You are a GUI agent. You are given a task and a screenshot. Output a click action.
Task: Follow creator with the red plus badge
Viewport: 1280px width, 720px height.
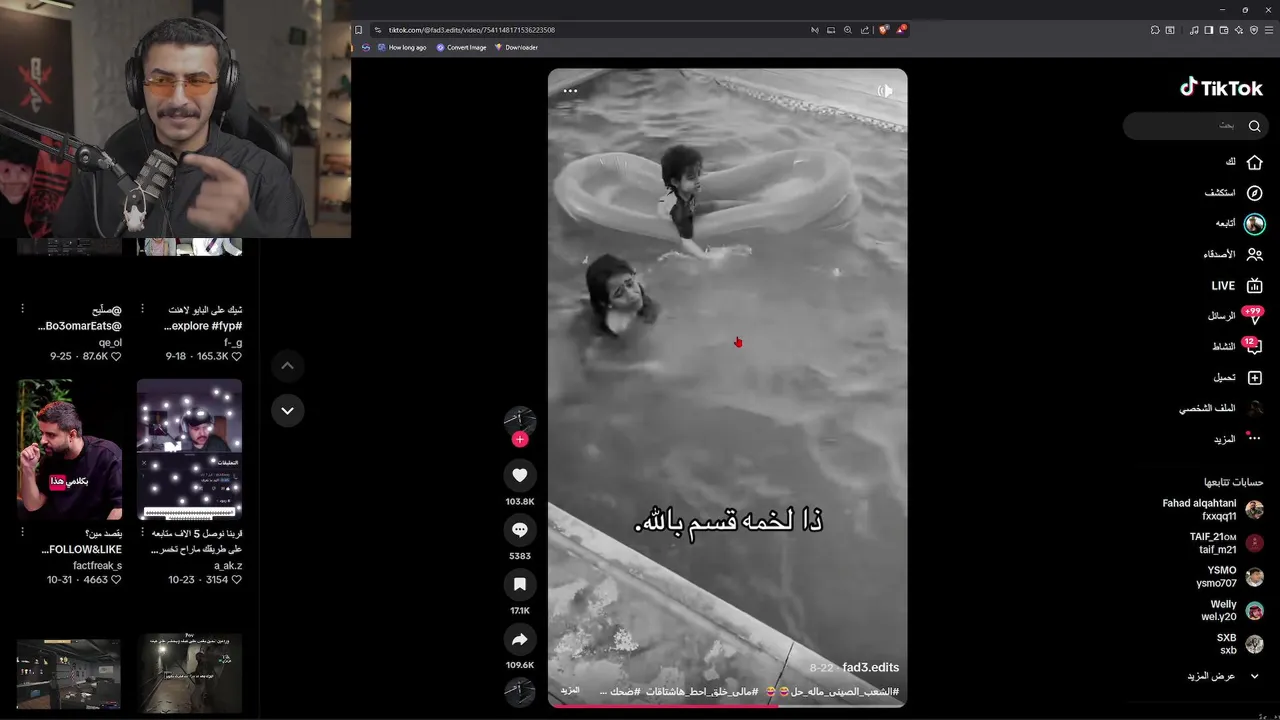click(519, 439)
